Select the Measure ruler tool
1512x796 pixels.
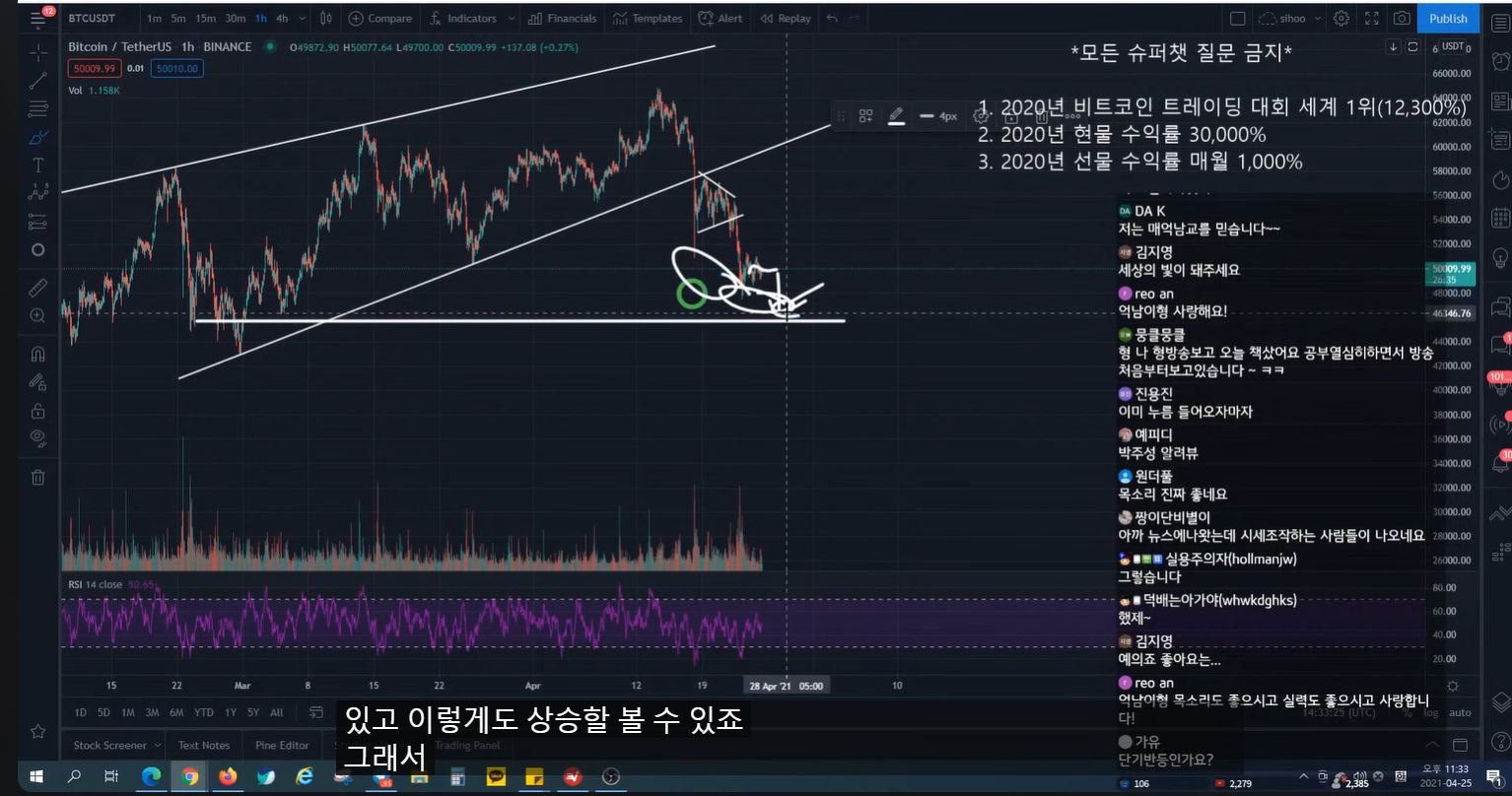(37, 288)
